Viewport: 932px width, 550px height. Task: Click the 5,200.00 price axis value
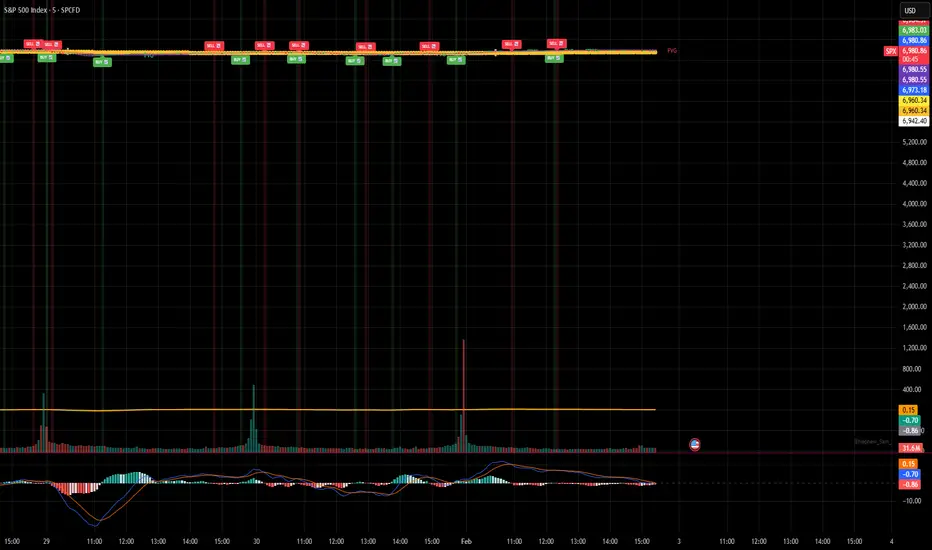coord(914,142)
